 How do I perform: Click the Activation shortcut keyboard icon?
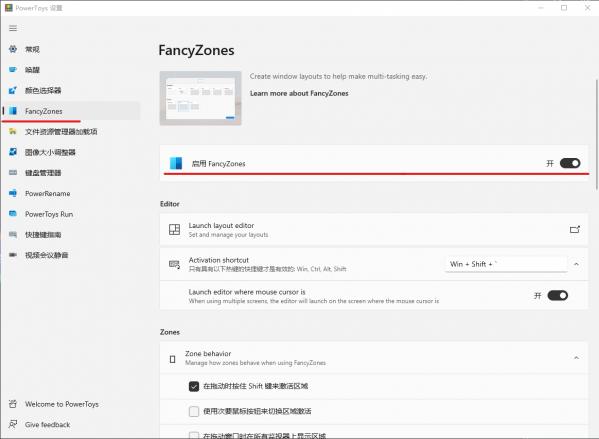(174, 264)
